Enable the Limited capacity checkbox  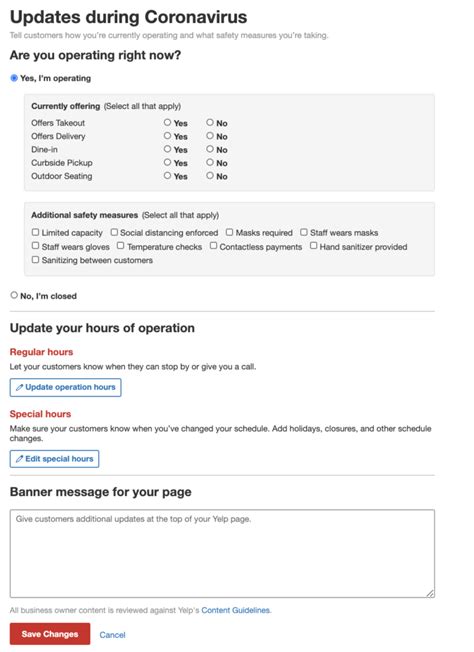[x=35, y=232]
